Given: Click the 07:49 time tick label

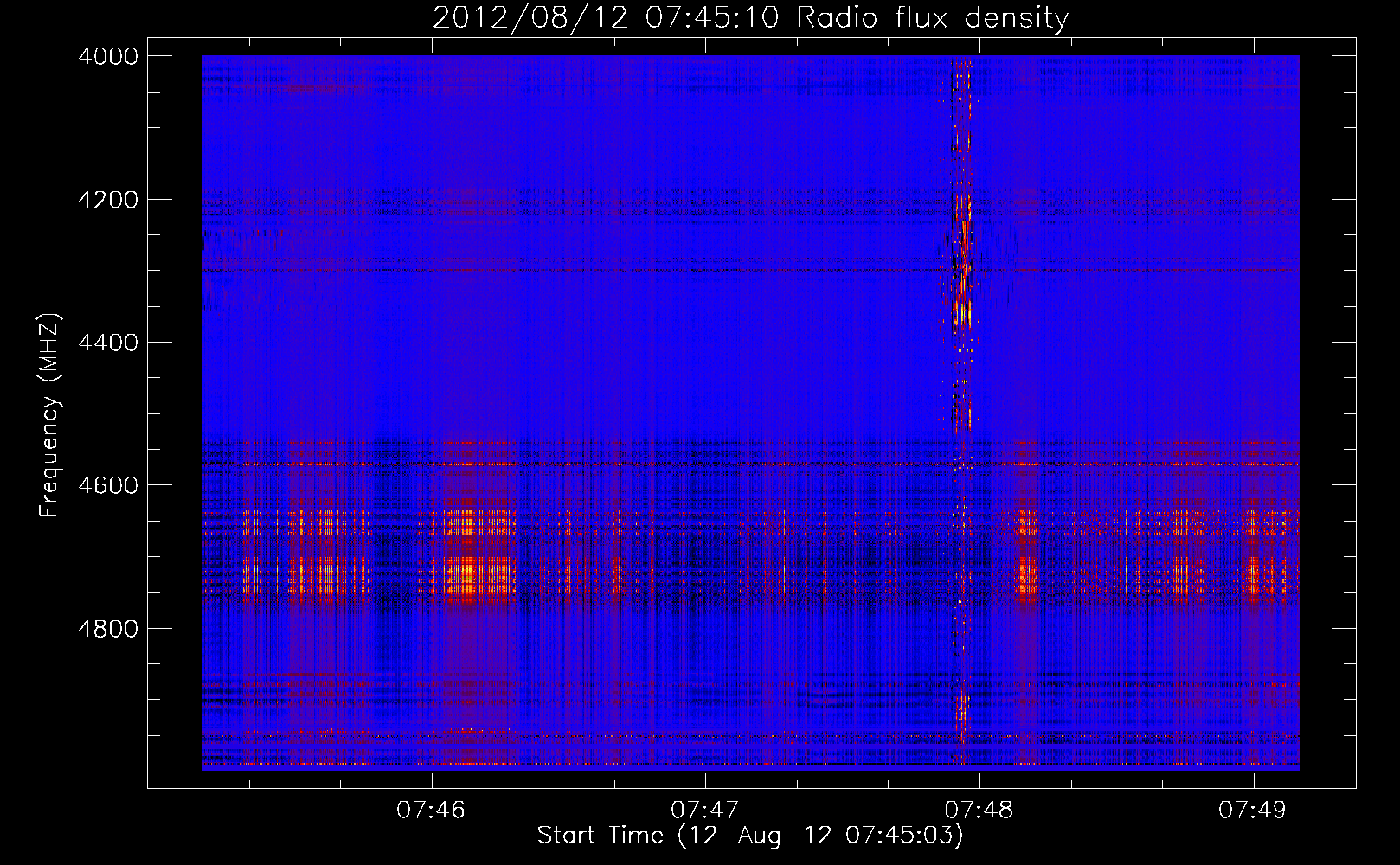Looking at the screenshot, I should pos(1253,811).
